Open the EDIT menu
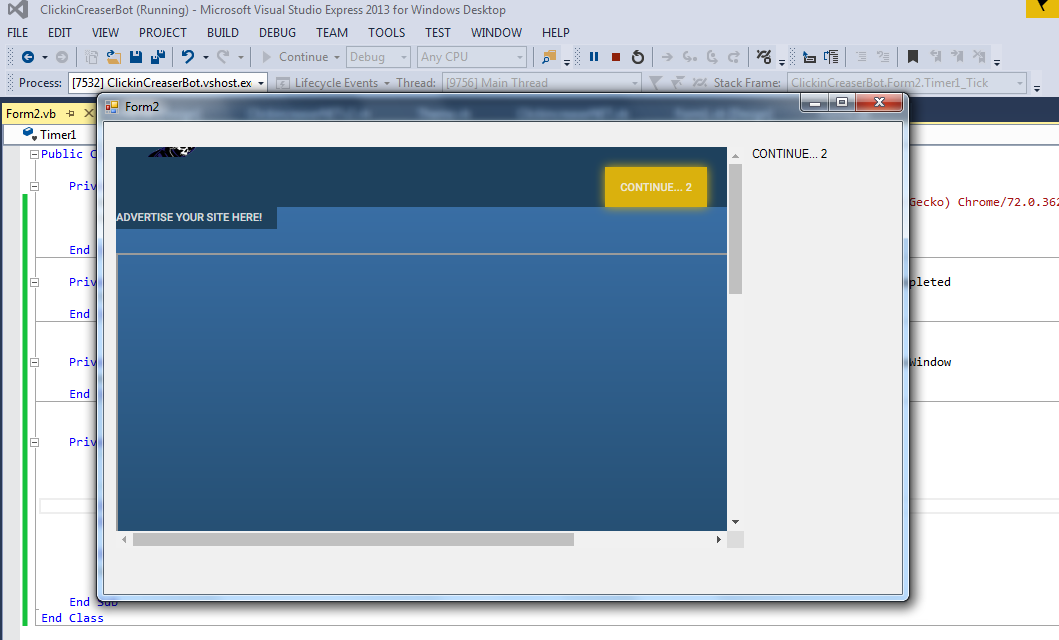 point(59,32)
